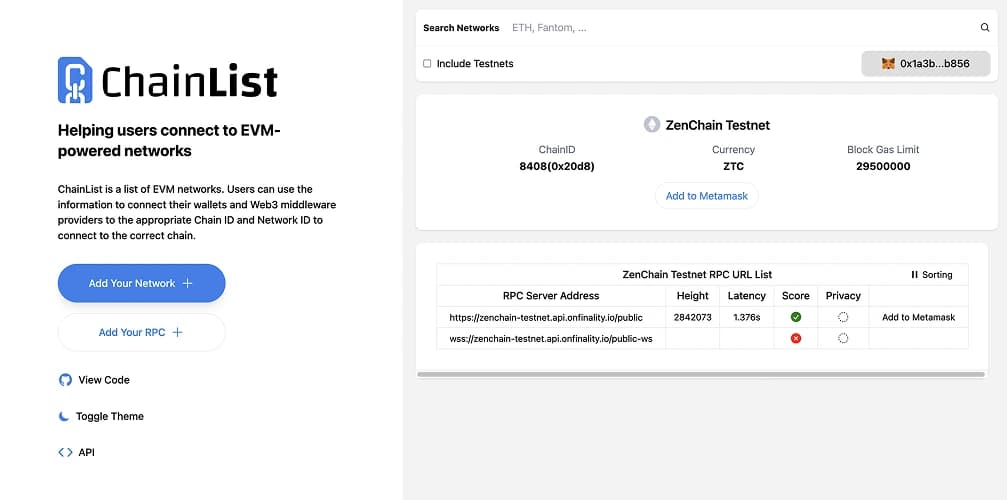The width and height of the screenshot is (1007, 500).
Task: Click the ZenChain Testnet RPC URL List title
Action: 697,275
